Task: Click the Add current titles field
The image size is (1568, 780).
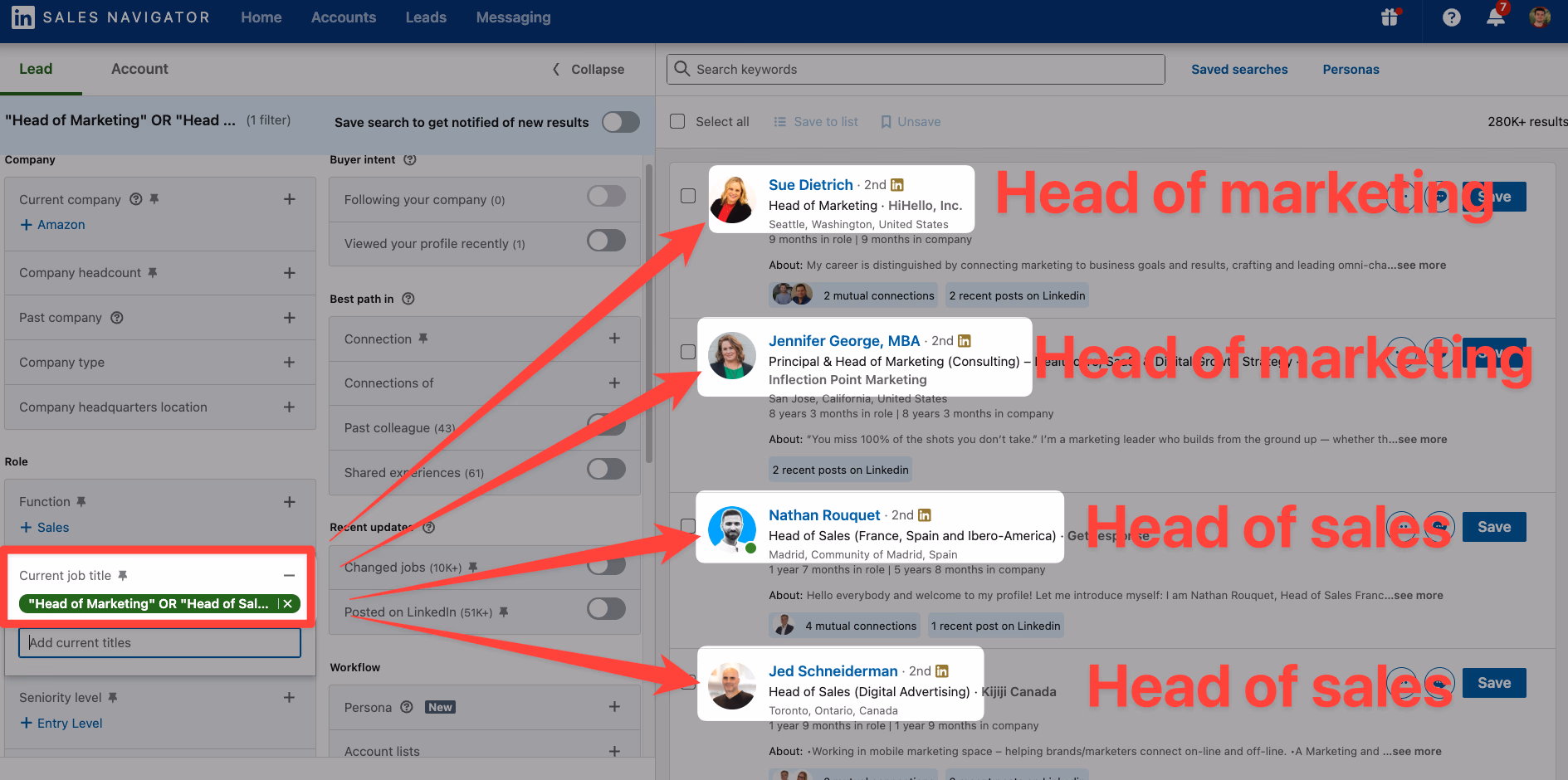Action: tap(159, 642)
